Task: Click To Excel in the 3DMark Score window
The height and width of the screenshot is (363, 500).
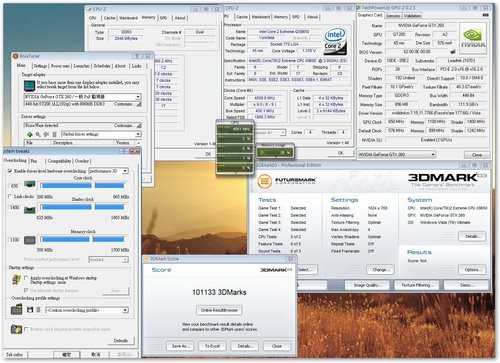Action: (x=212, y=346)
